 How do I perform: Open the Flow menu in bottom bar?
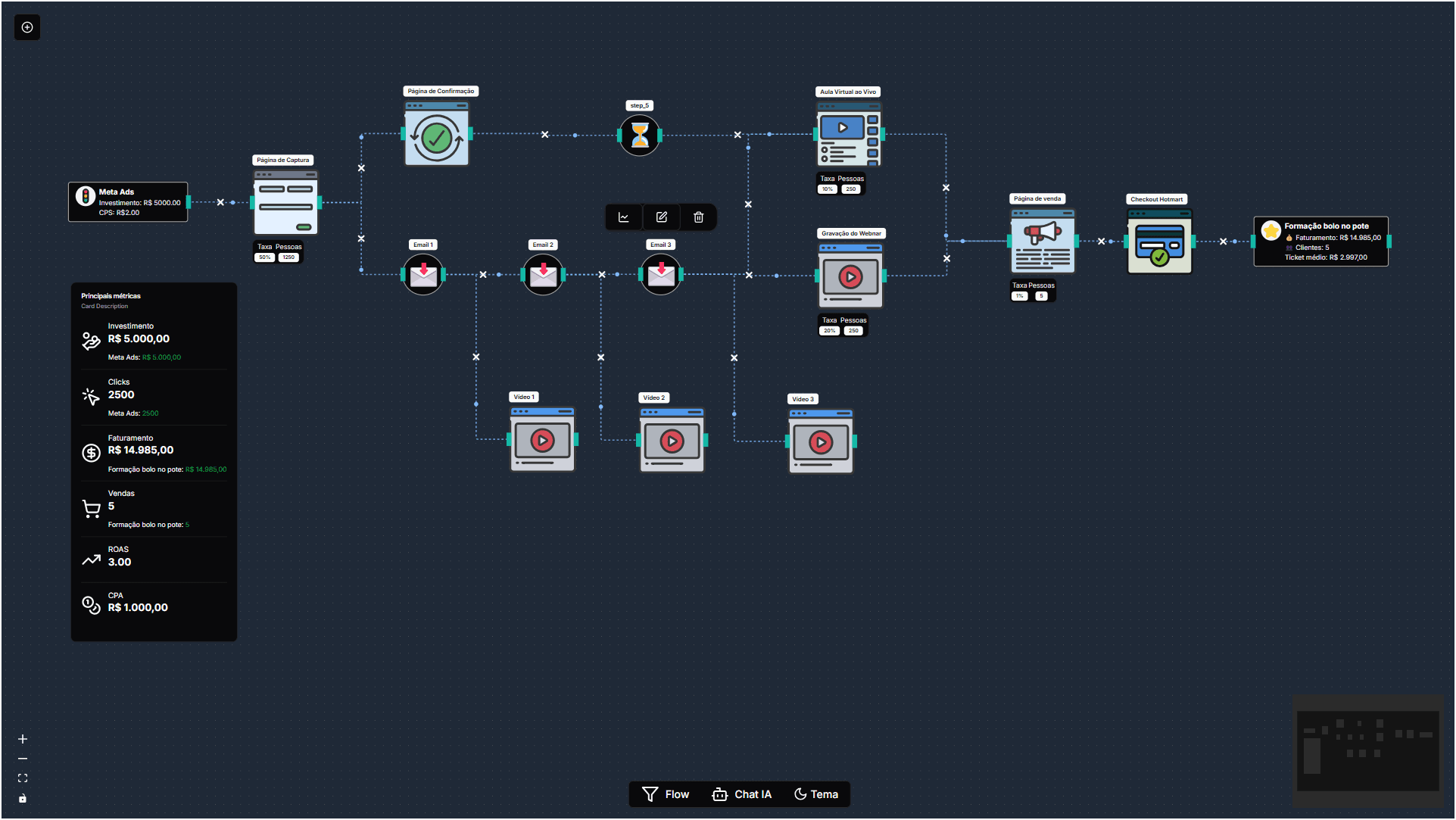tap(666, 794)
